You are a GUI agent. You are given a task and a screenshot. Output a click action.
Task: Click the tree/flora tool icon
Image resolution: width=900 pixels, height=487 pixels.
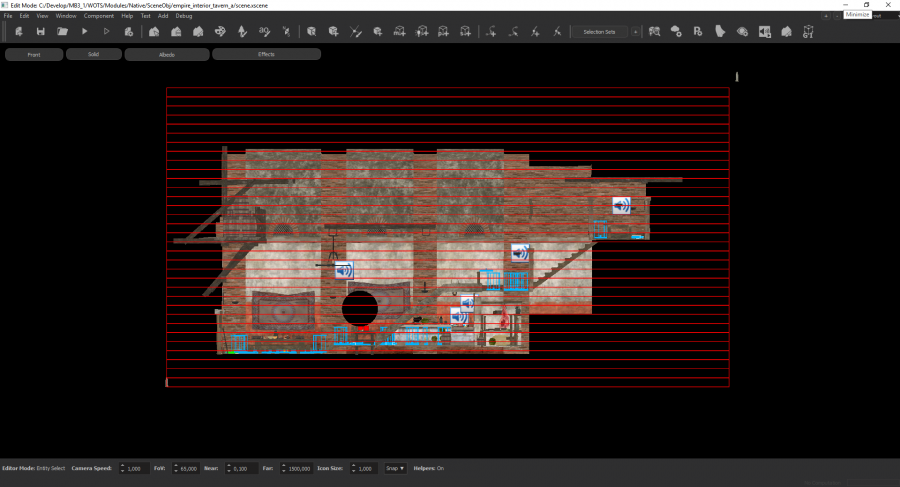click(242, 32)
